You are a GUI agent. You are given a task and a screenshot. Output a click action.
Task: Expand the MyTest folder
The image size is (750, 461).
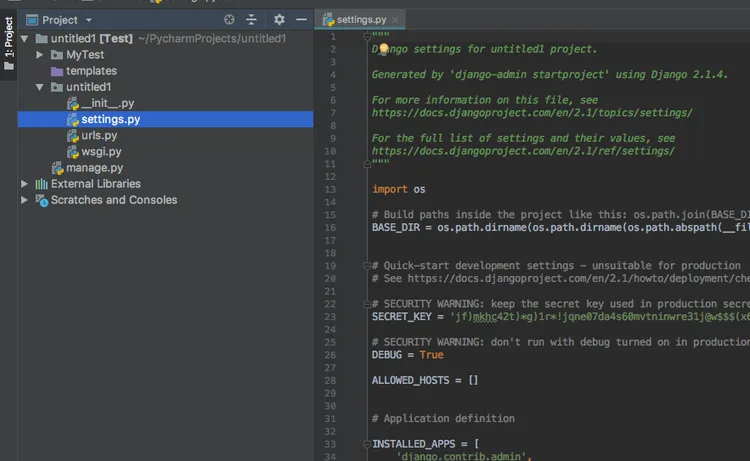pyautogui.click(x=40, y=55)
